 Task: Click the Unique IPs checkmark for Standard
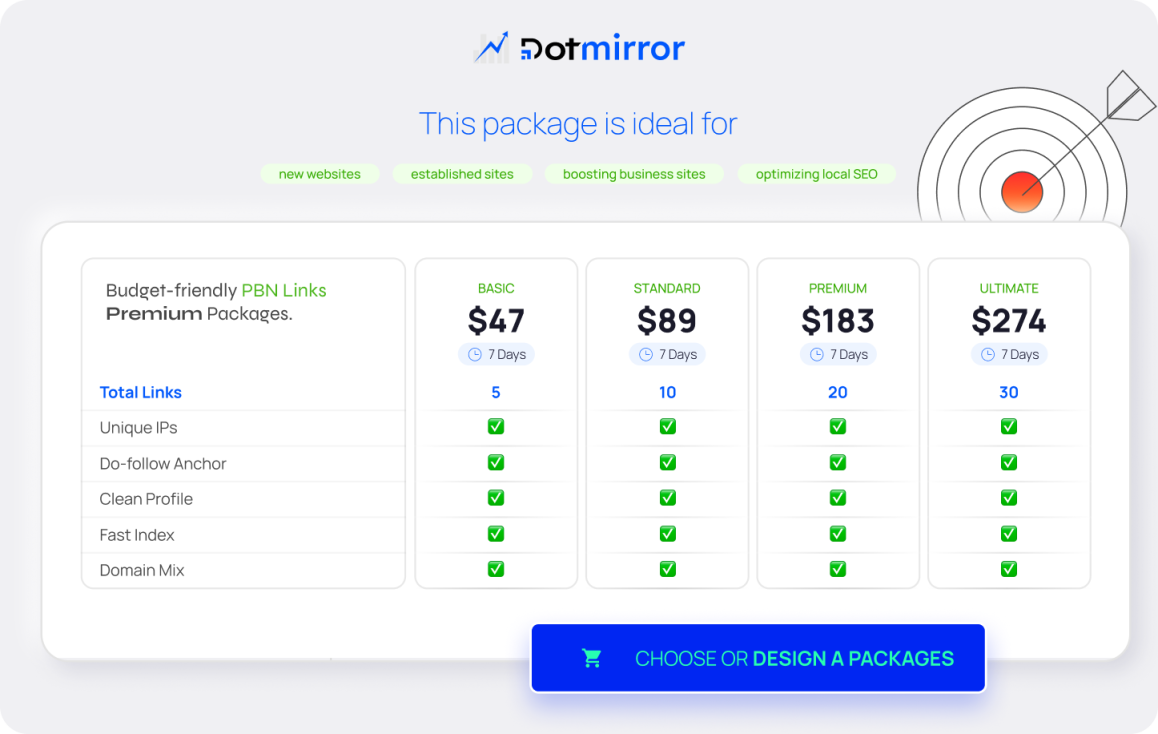pos(668,426)
